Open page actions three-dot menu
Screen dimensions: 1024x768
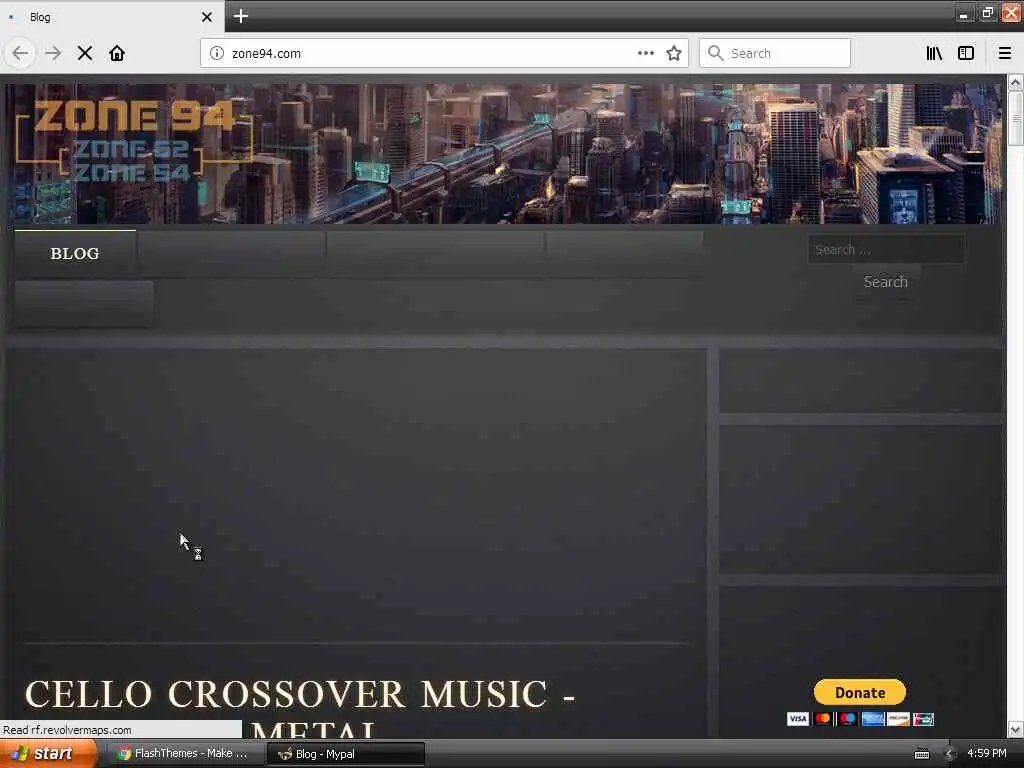646,53
